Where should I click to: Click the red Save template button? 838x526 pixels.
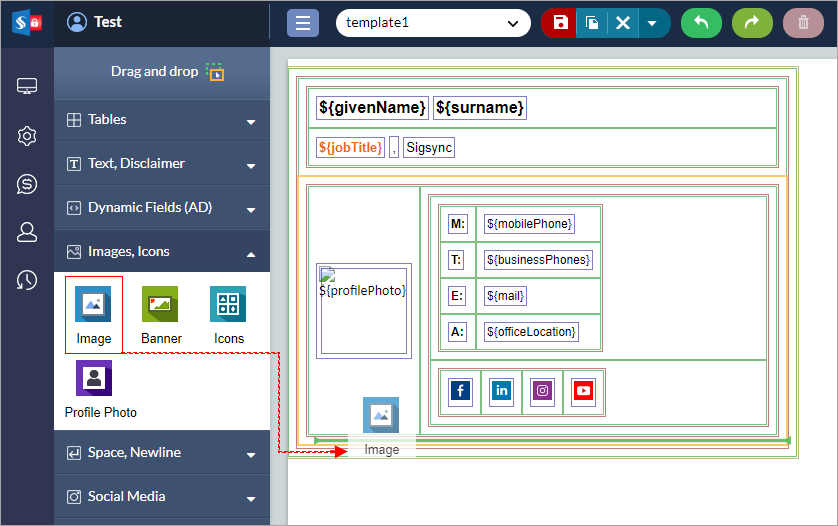559,22
